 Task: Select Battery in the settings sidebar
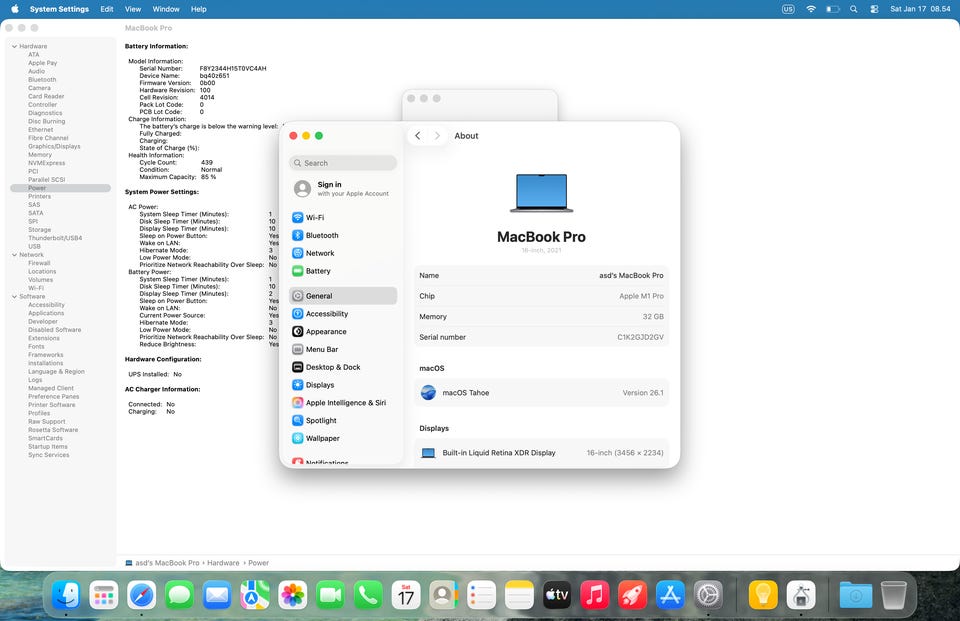[317, 271]
